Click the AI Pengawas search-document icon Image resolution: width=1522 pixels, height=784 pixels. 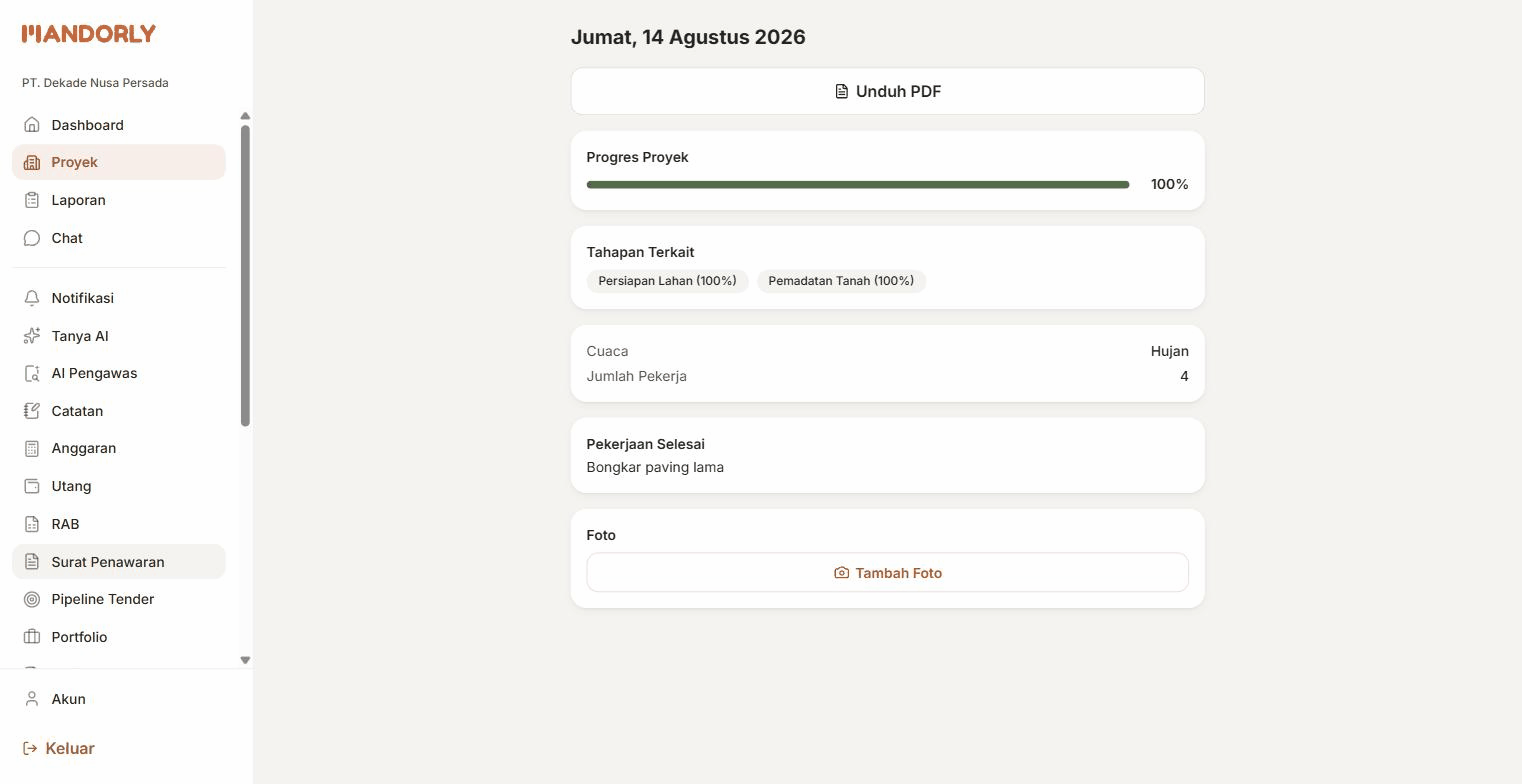(x=32, y=373)
